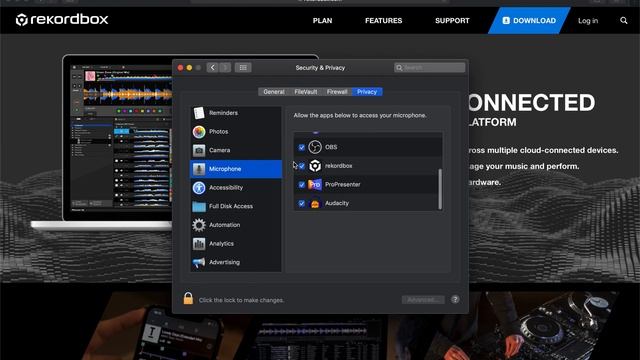Click the Audacity app icon

(x=315, y=203)
